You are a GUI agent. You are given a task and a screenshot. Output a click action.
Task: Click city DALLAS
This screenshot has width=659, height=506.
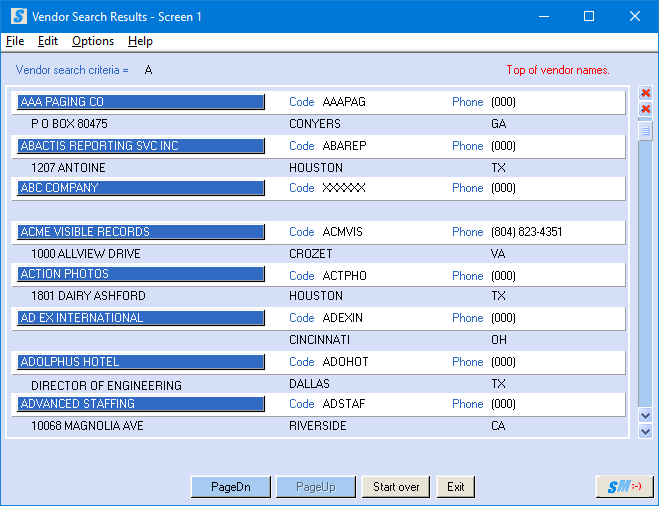[x=309, y=384]
